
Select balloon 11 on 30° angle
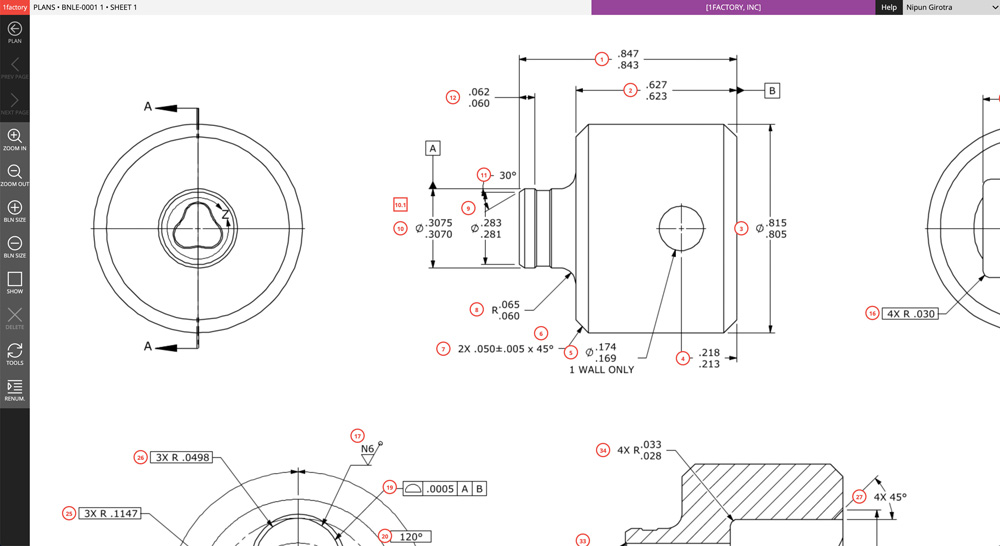[x=484, y=175]
